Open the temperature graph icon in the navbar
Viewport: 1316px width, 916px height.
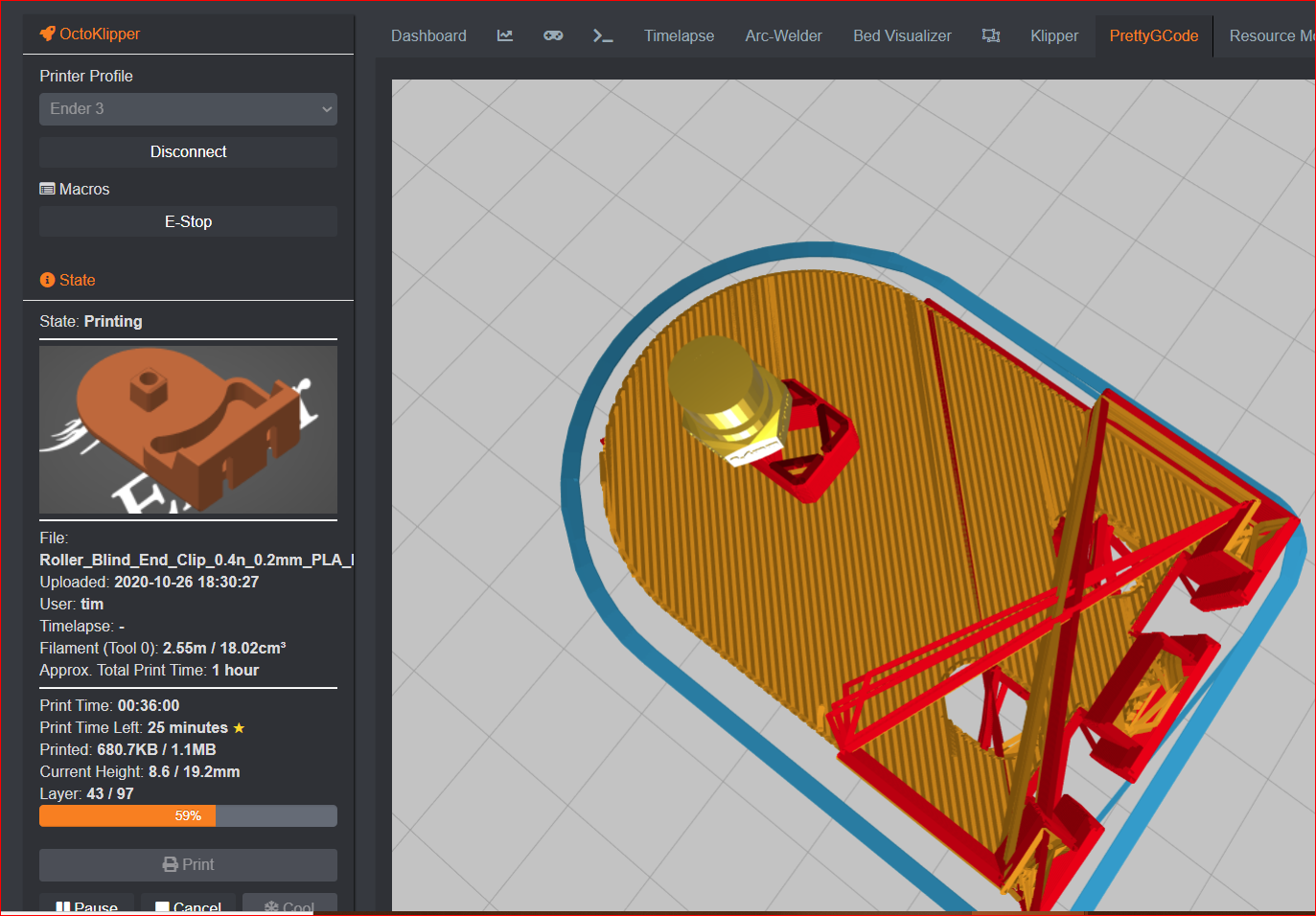tap(504, 34)
